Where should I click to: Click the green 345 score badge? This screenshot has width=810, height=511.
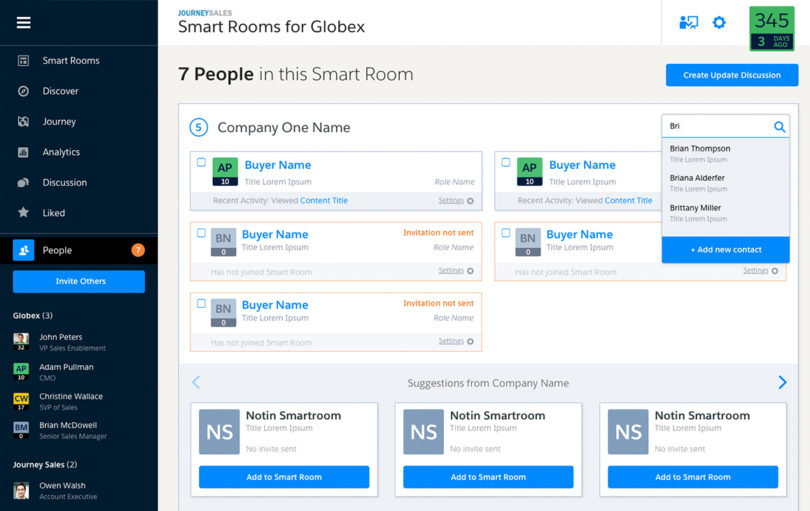point(772,28)
